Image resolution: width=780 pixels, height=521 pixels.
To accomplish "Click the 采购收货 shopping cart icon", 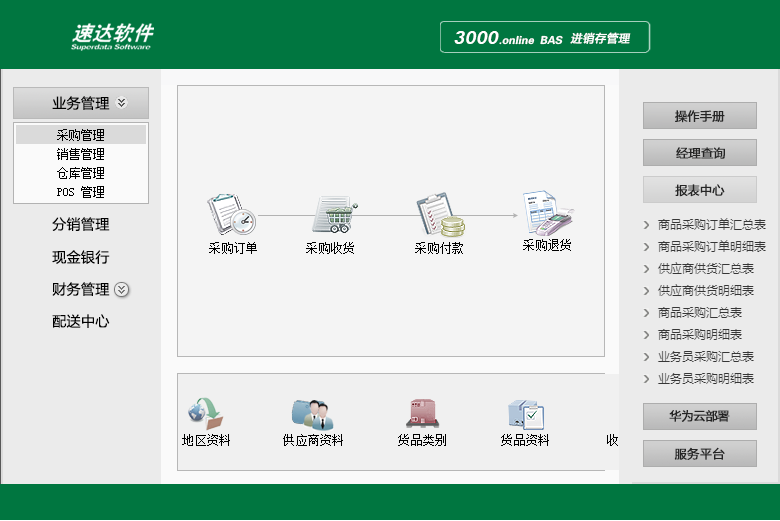I will (x=333, y=214).
